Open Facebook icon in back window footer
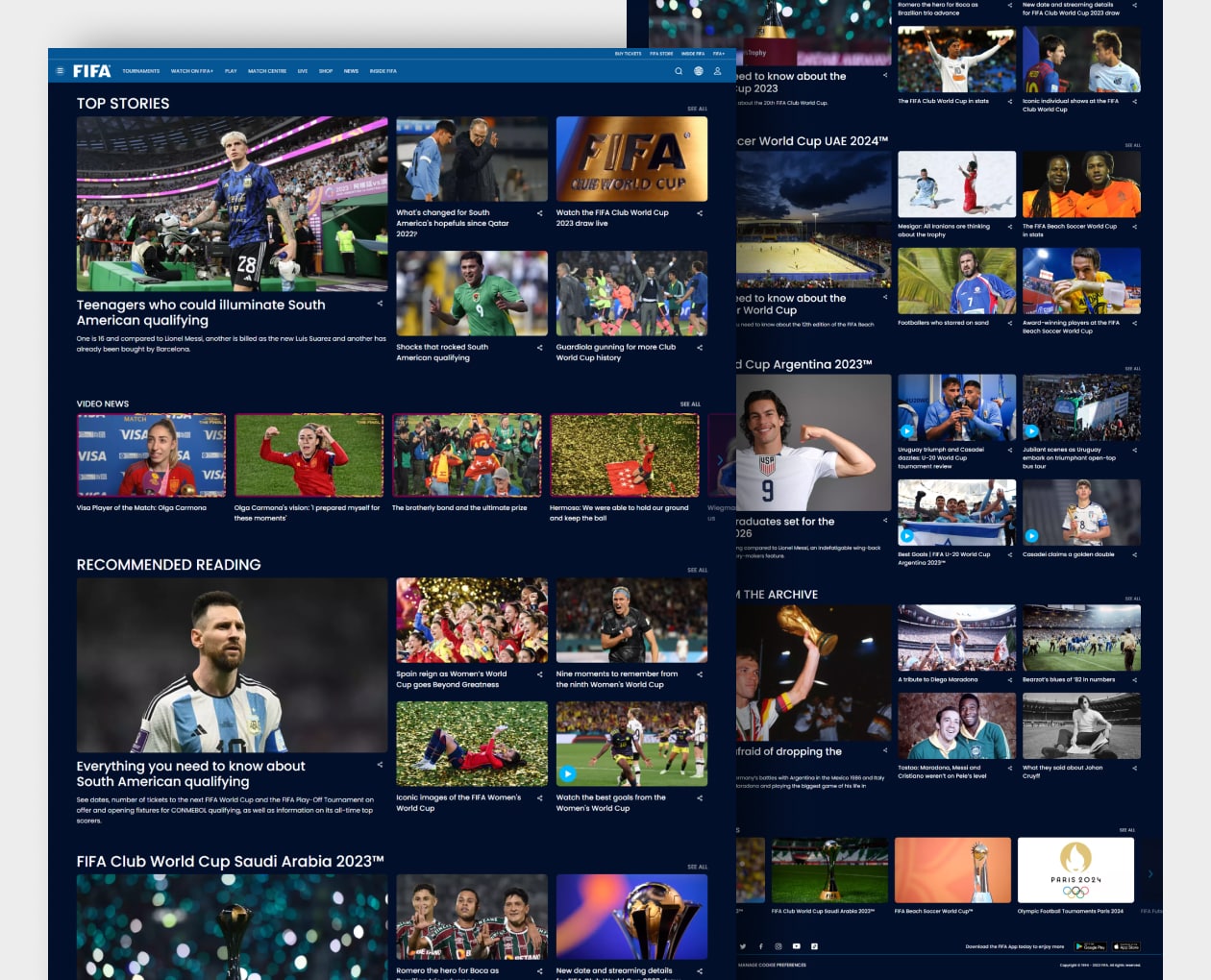The height and width of the screenshot is (980, 1211). pyautogui.click(x=760, y=946)
